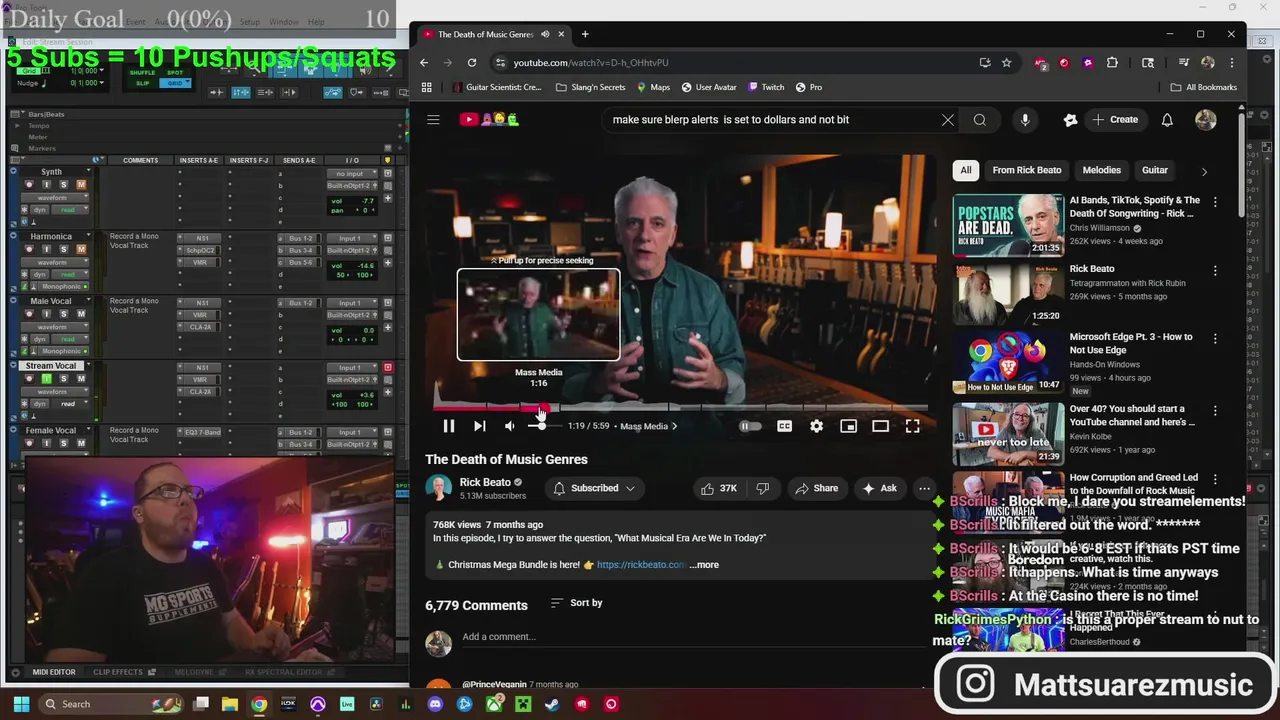Viewport: 1280px width, 720px height.
Task: Open a new Chrome tab
Action: 585,34
